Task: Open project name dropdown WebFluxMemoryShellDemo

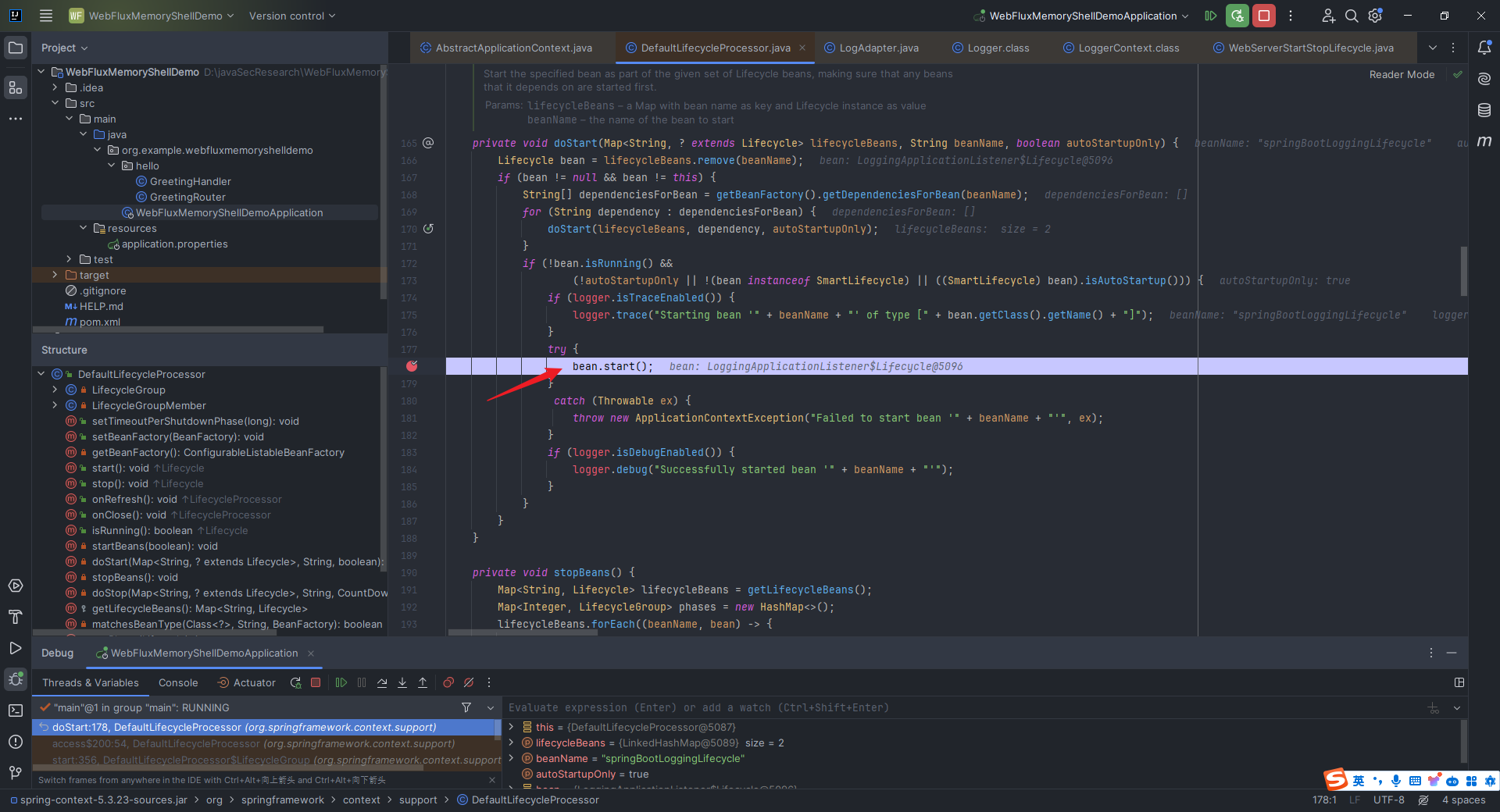Action: [x=152, y=16]
